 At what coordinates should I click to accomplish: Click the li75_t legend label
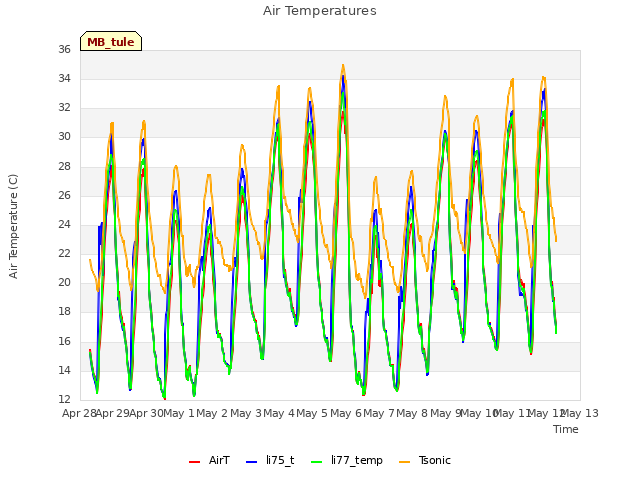point(280,460)
